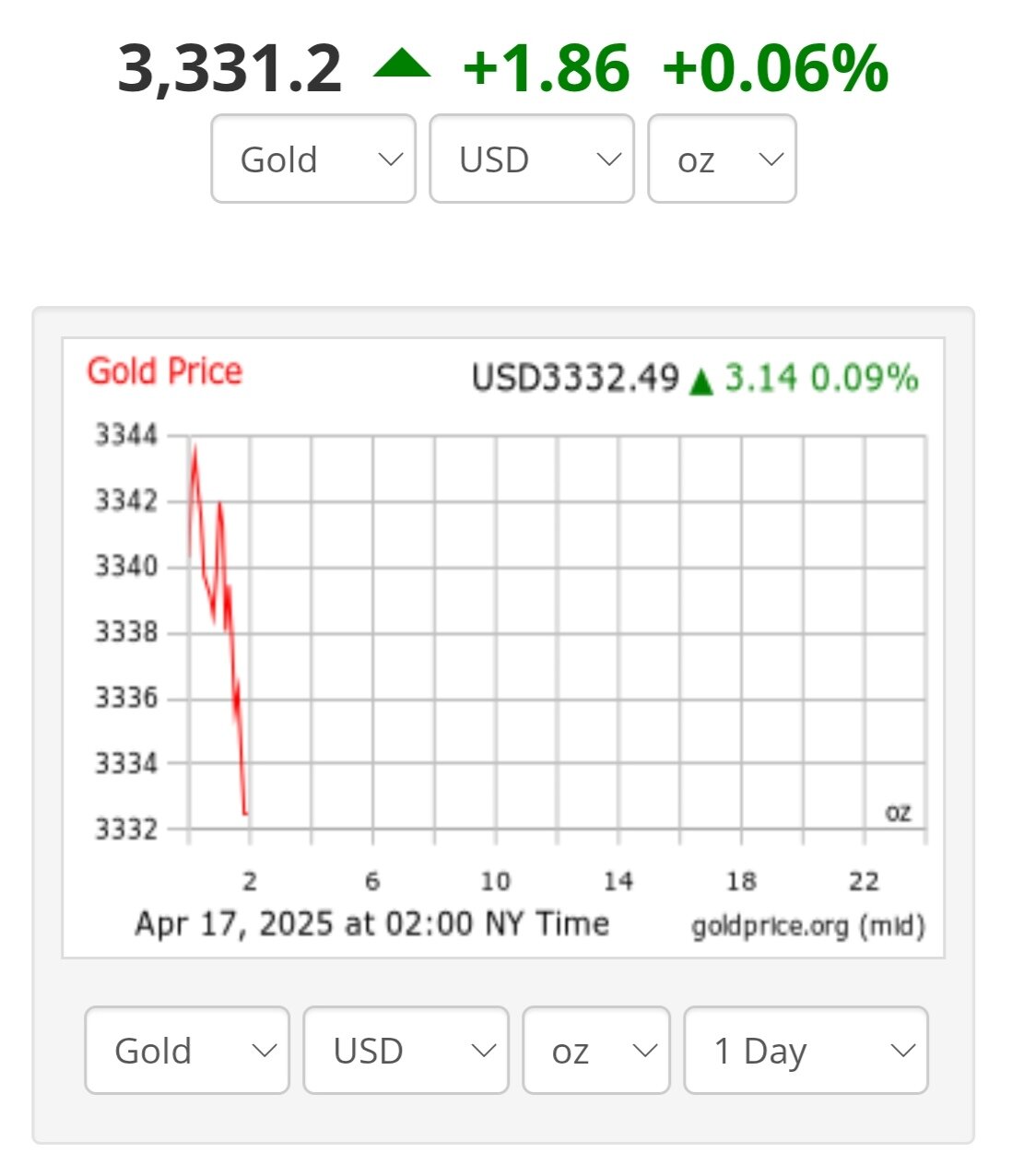Click the goldprice.org (mid) source text
The image size is (1012, 1176).
[808, 926]
